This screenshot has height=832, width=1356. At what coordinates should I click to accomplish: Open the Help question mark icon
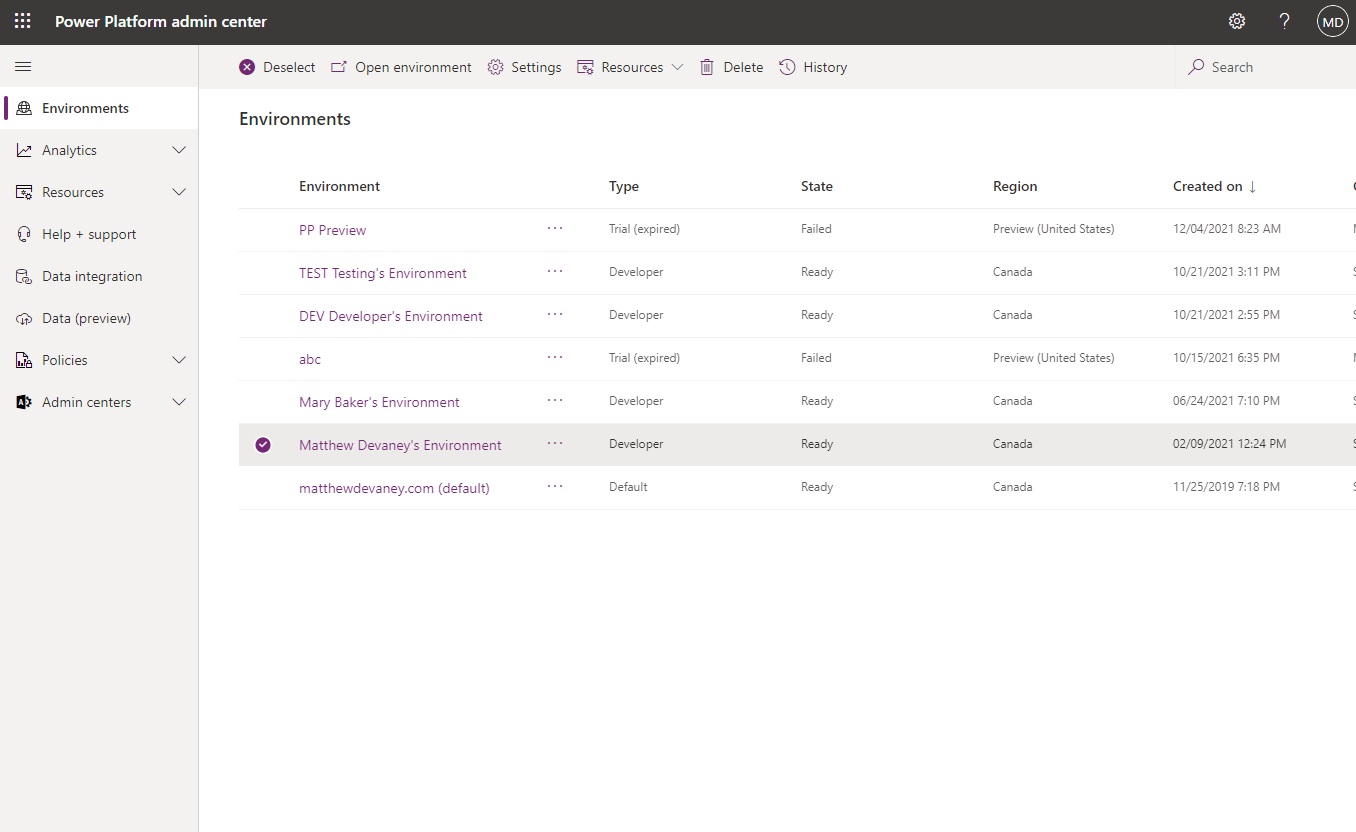click(x=1284, y=21)
